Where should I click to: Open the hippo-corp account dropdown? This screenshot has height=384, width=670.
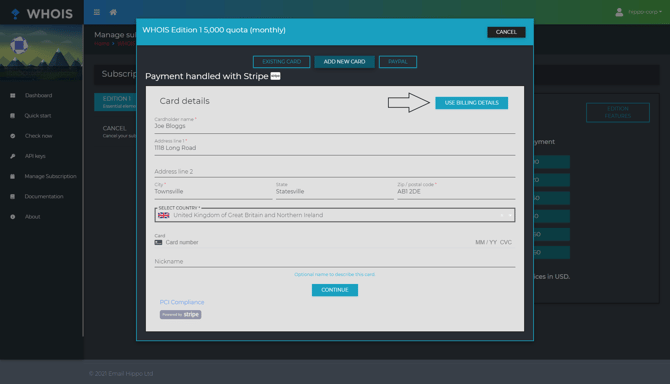point(644,12)
